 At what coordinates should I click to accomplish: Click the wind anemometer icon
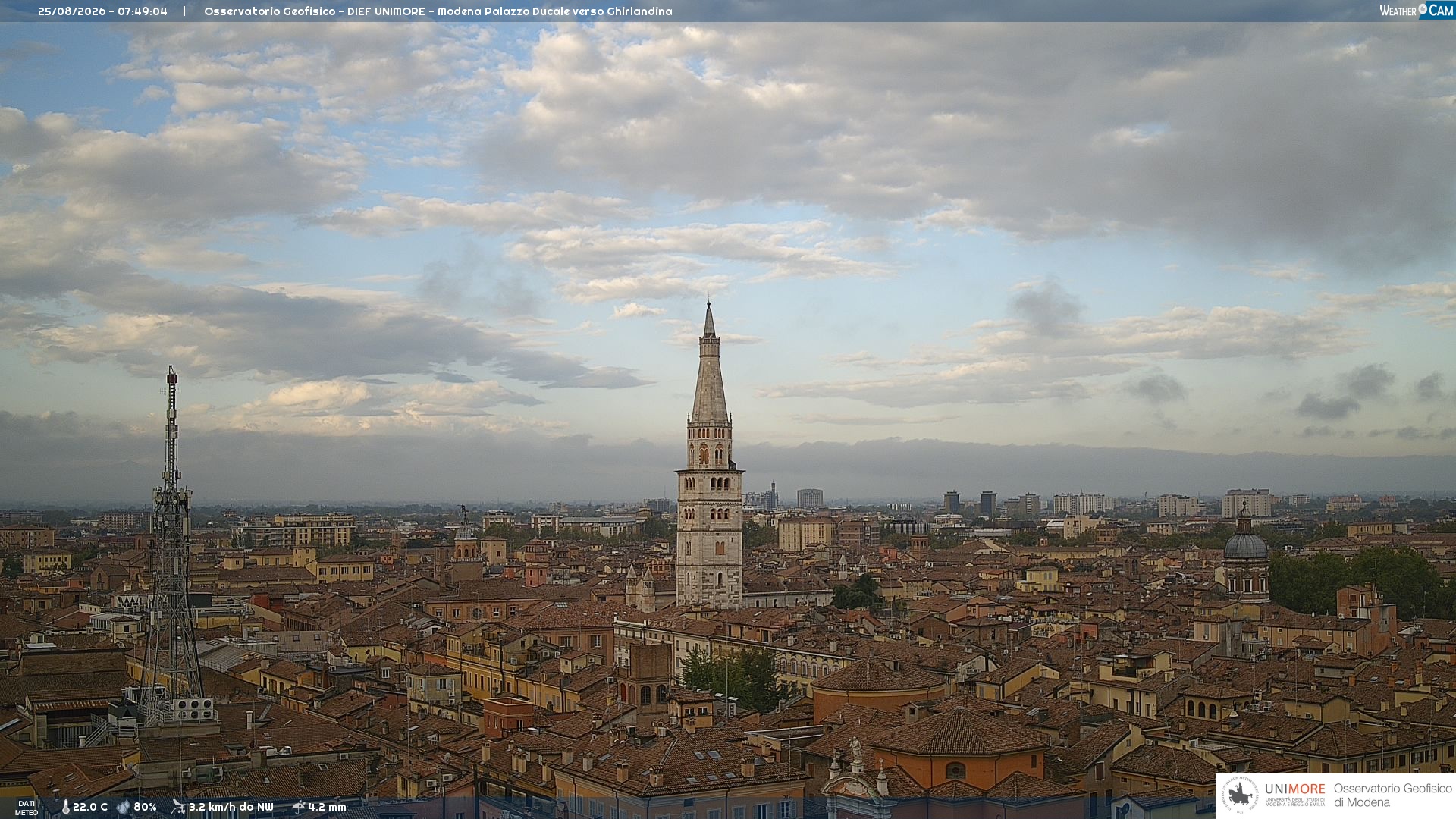[178, 807]
